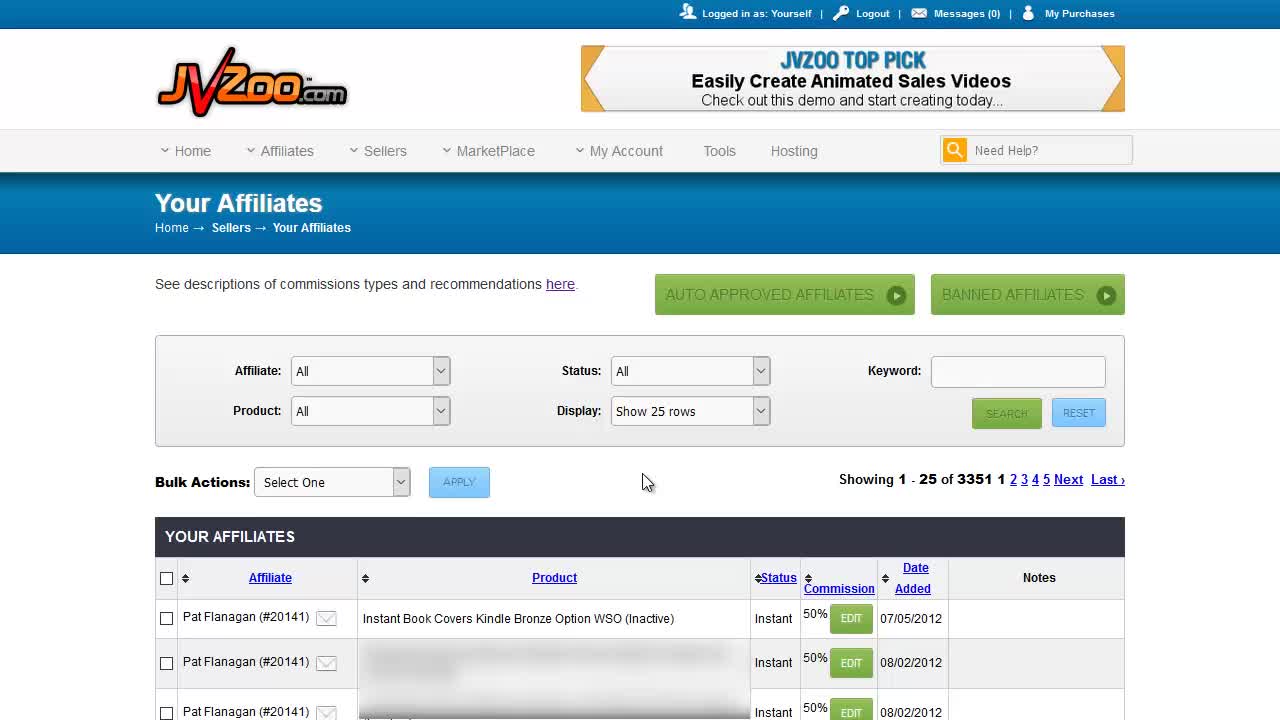
Task: Click mail icon in second Pat Flanagan row
Action: coord(326,663)
